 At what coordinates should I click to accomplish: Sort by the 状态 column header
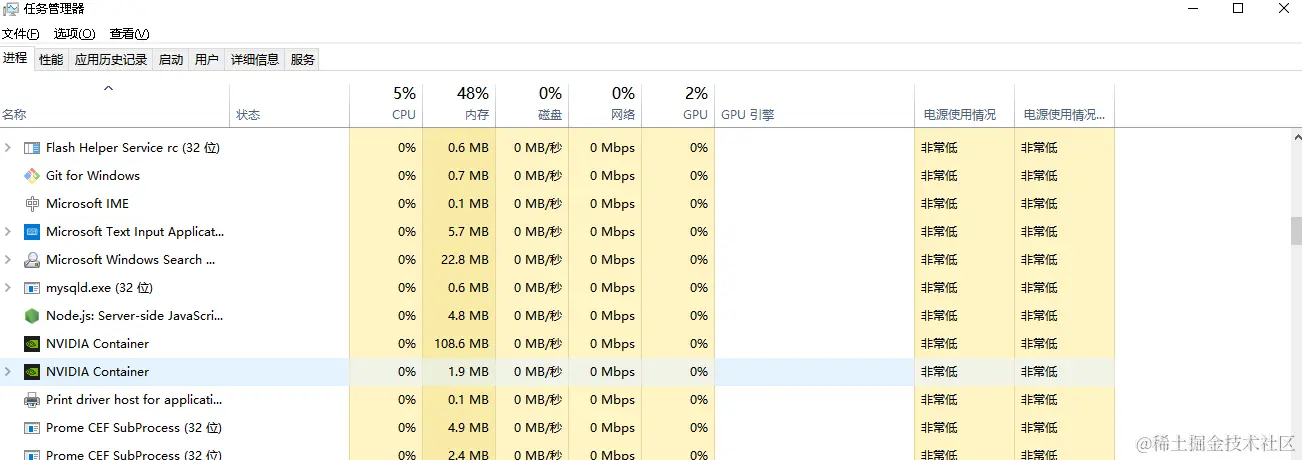pyautogui.click(x=290, y=105)
